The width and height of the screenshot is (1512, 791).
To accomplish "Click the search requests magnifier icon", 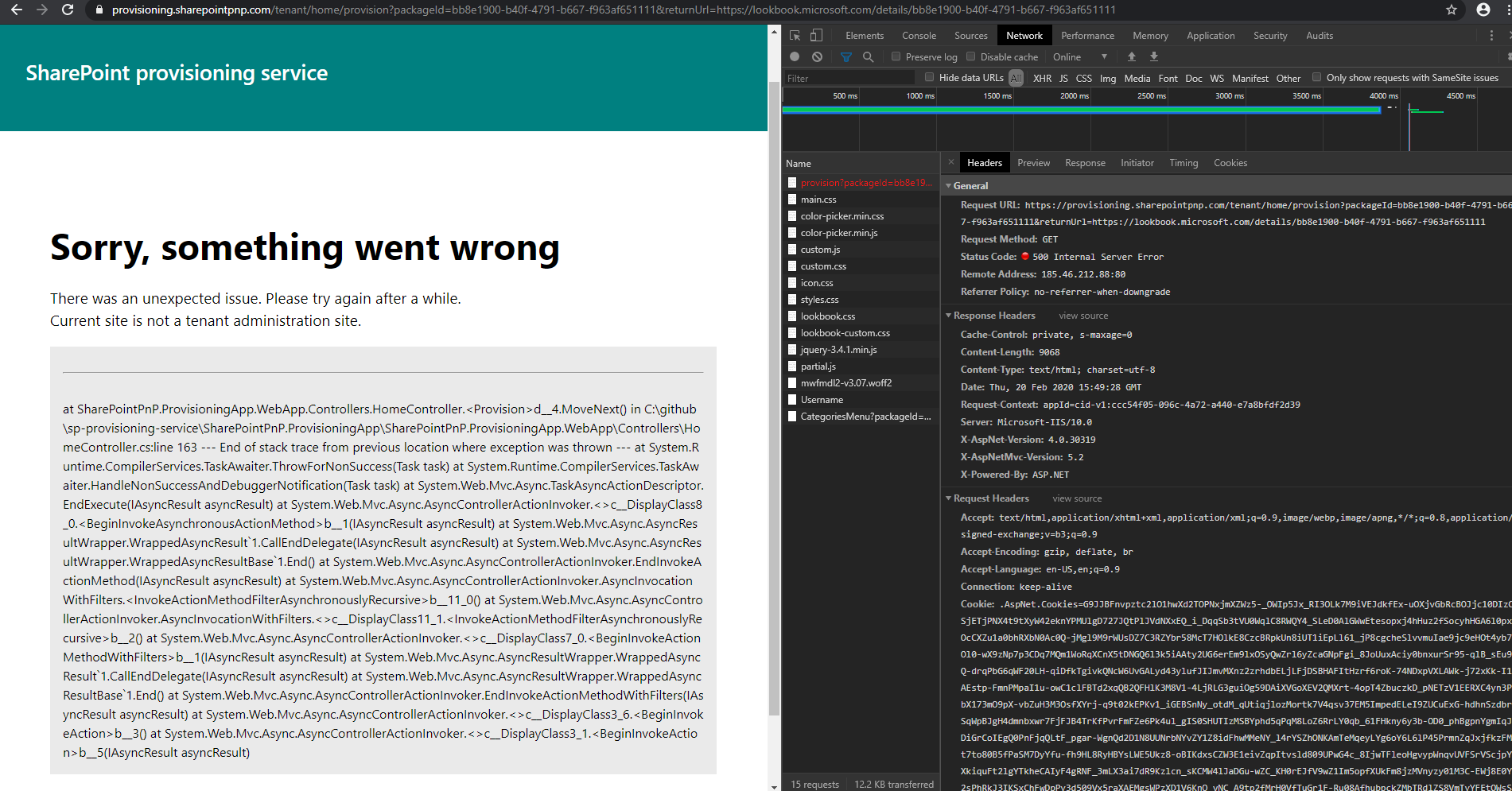I will click(x=868, y=56).
